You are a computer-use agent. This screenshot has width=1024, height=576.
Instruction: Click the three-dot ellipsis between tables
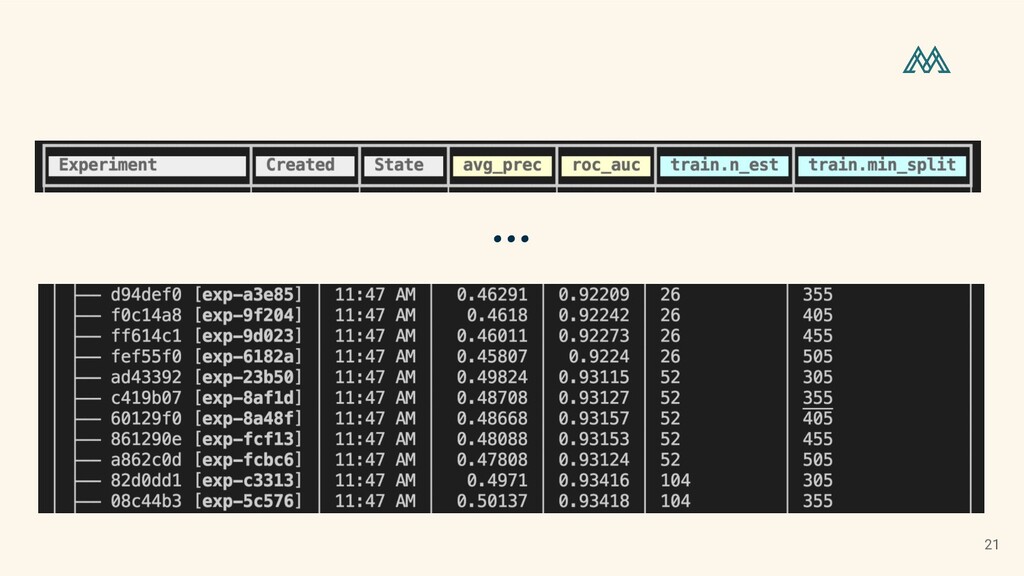(511, 239)
